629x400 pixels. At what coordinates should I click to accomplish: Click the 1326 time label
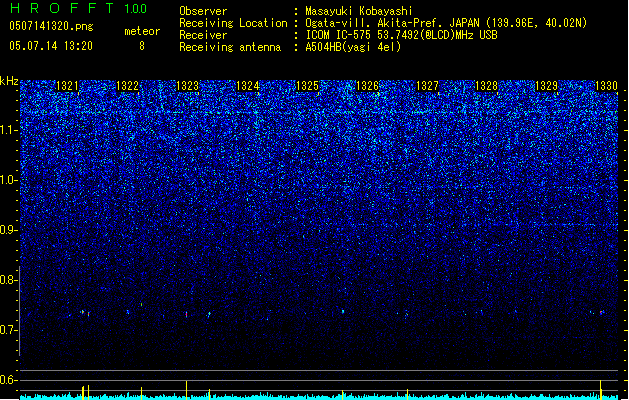pyautogui.click(x=367, y=86)
